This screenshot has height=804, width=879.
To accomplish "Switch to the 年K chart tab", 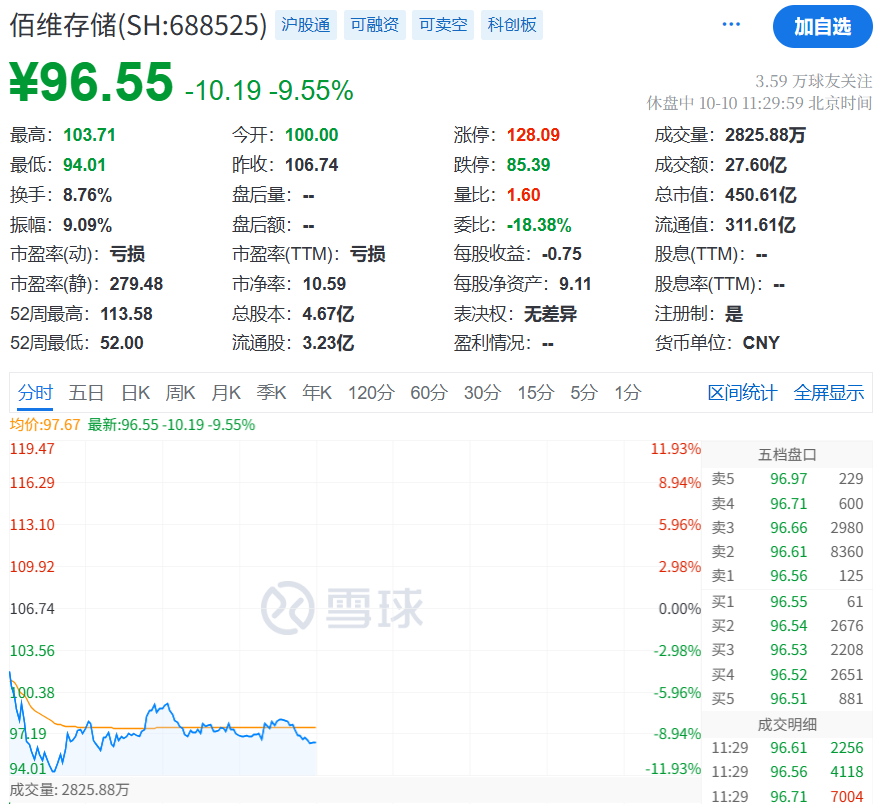I will pyautogui.click(x=317, y=393).
